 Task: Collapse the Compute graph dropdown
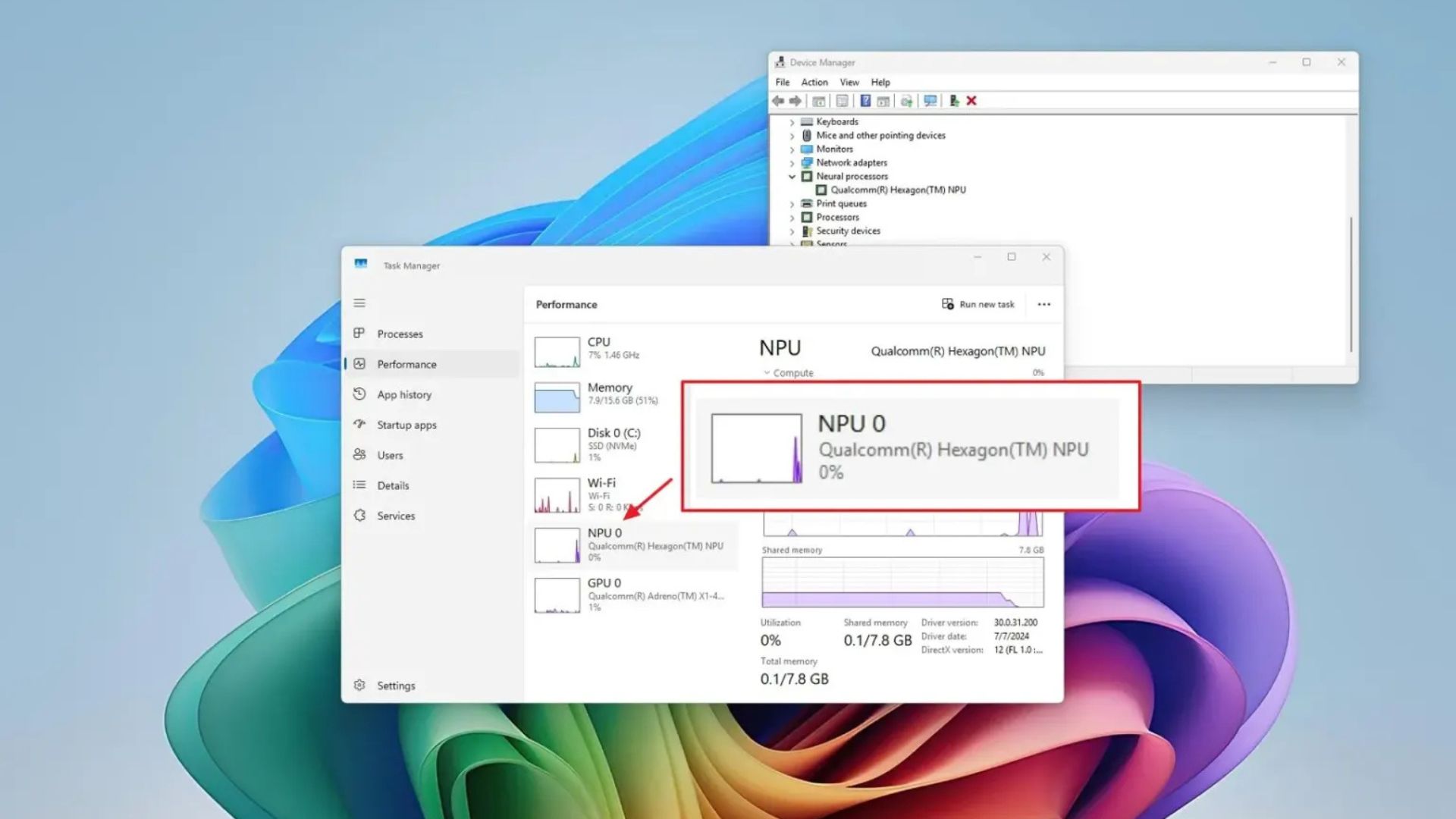coord(767,372)
